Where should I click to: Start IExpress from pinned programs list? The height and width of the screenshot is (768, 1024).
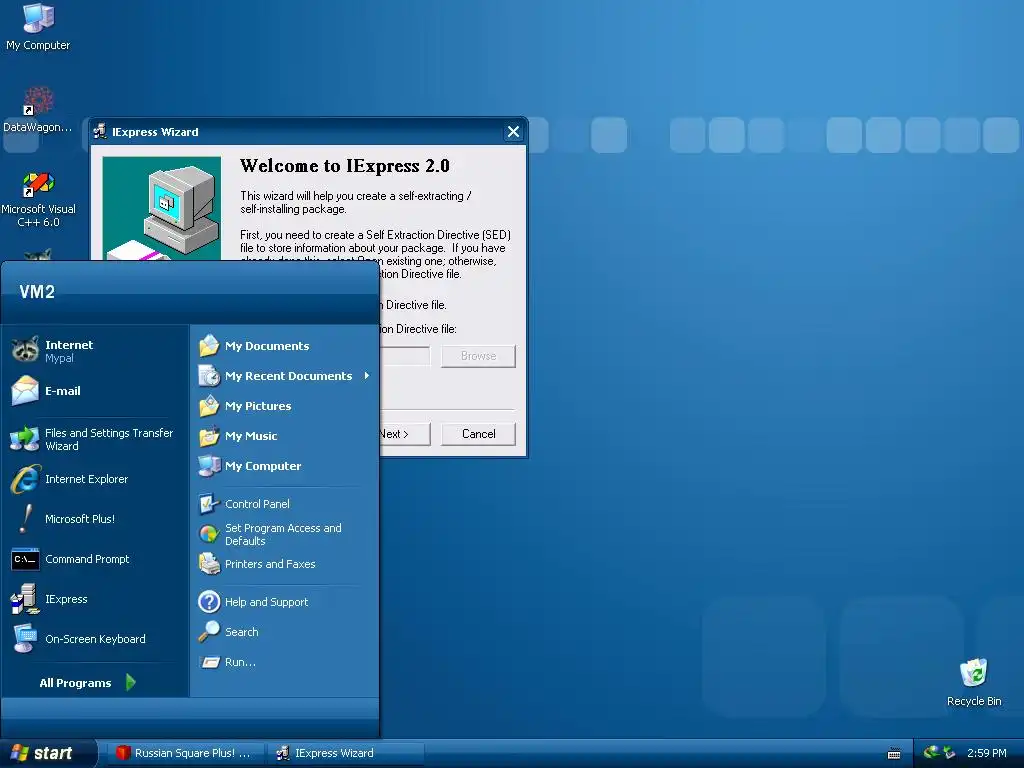(25, 599)
